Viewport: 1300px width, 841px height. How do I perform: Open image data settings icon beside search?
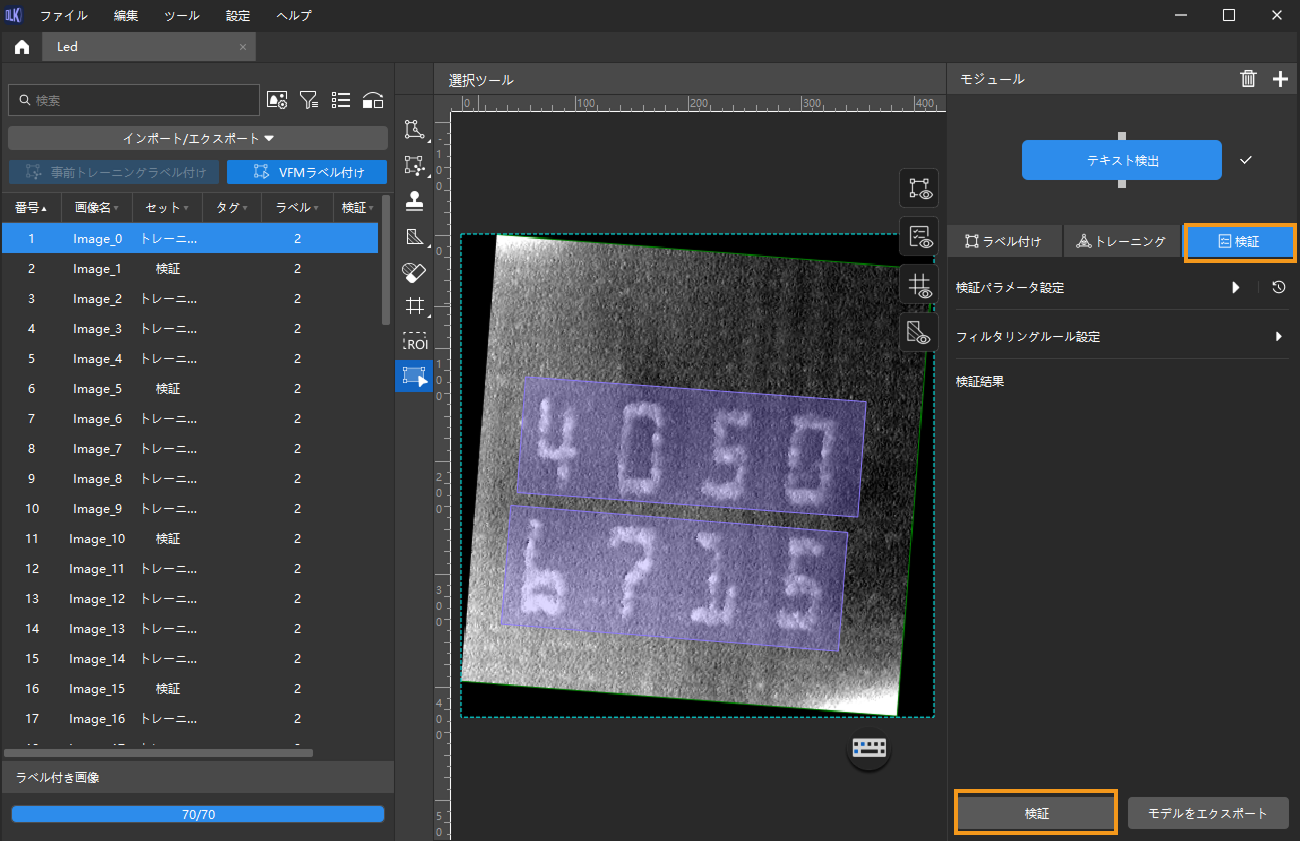pos(278,100)
